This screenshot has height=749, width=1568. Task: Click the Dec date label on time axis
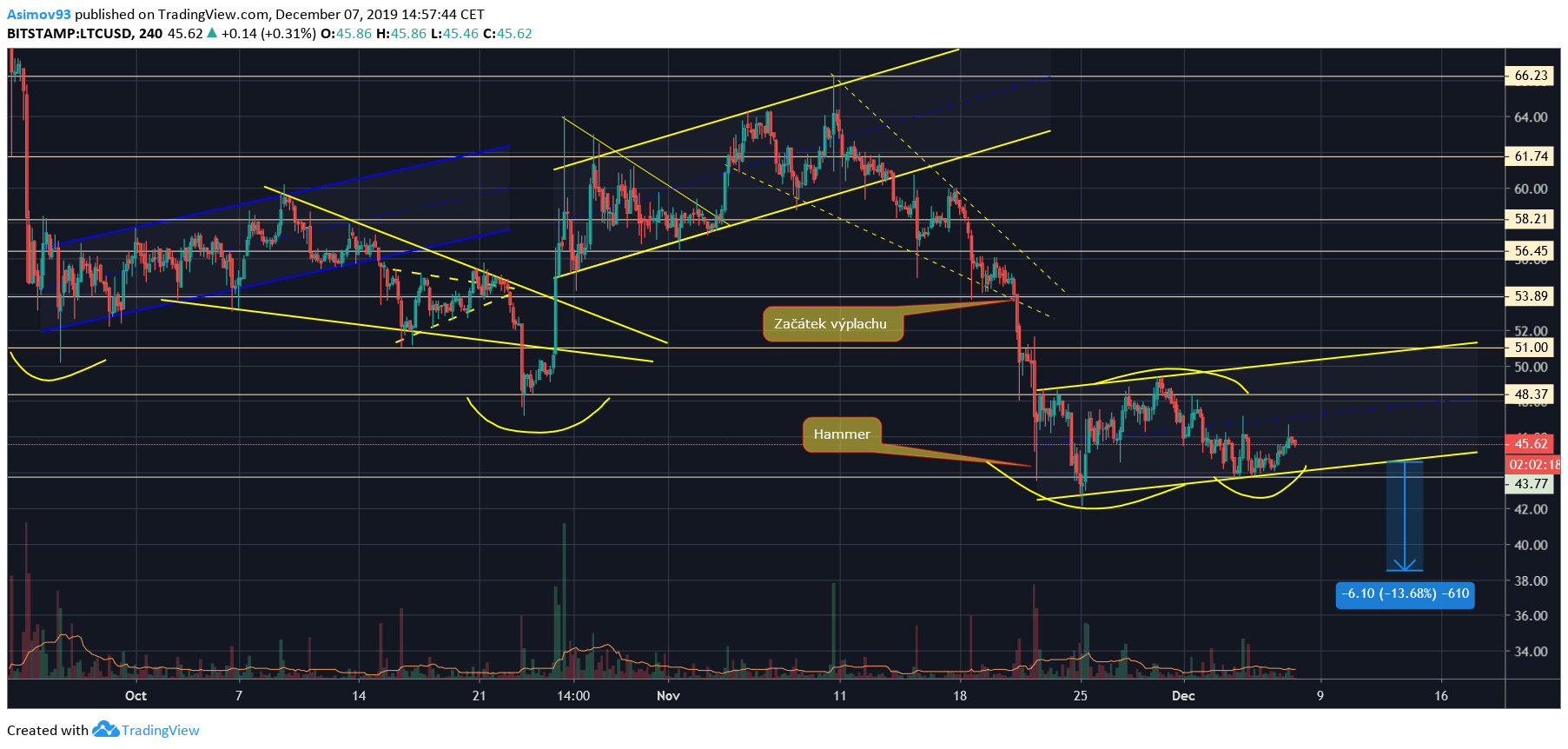click(1183, 695)
